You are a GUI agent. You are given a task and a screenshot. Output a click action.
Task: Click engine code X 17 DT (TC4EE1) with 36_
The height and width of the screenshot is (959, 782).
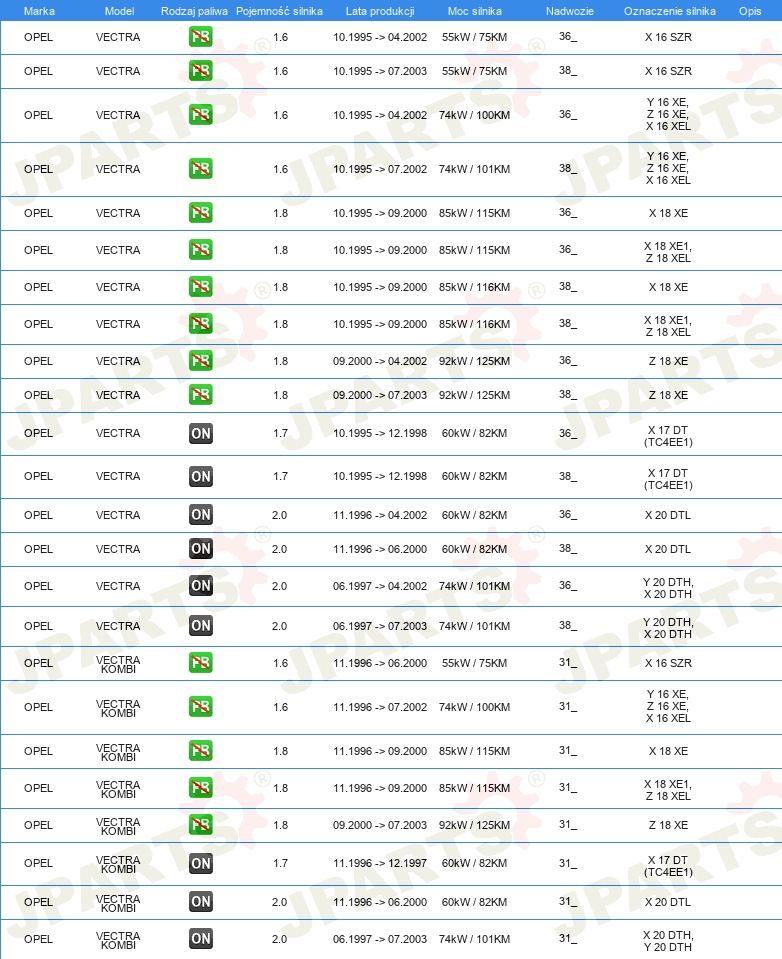[668, 436]
